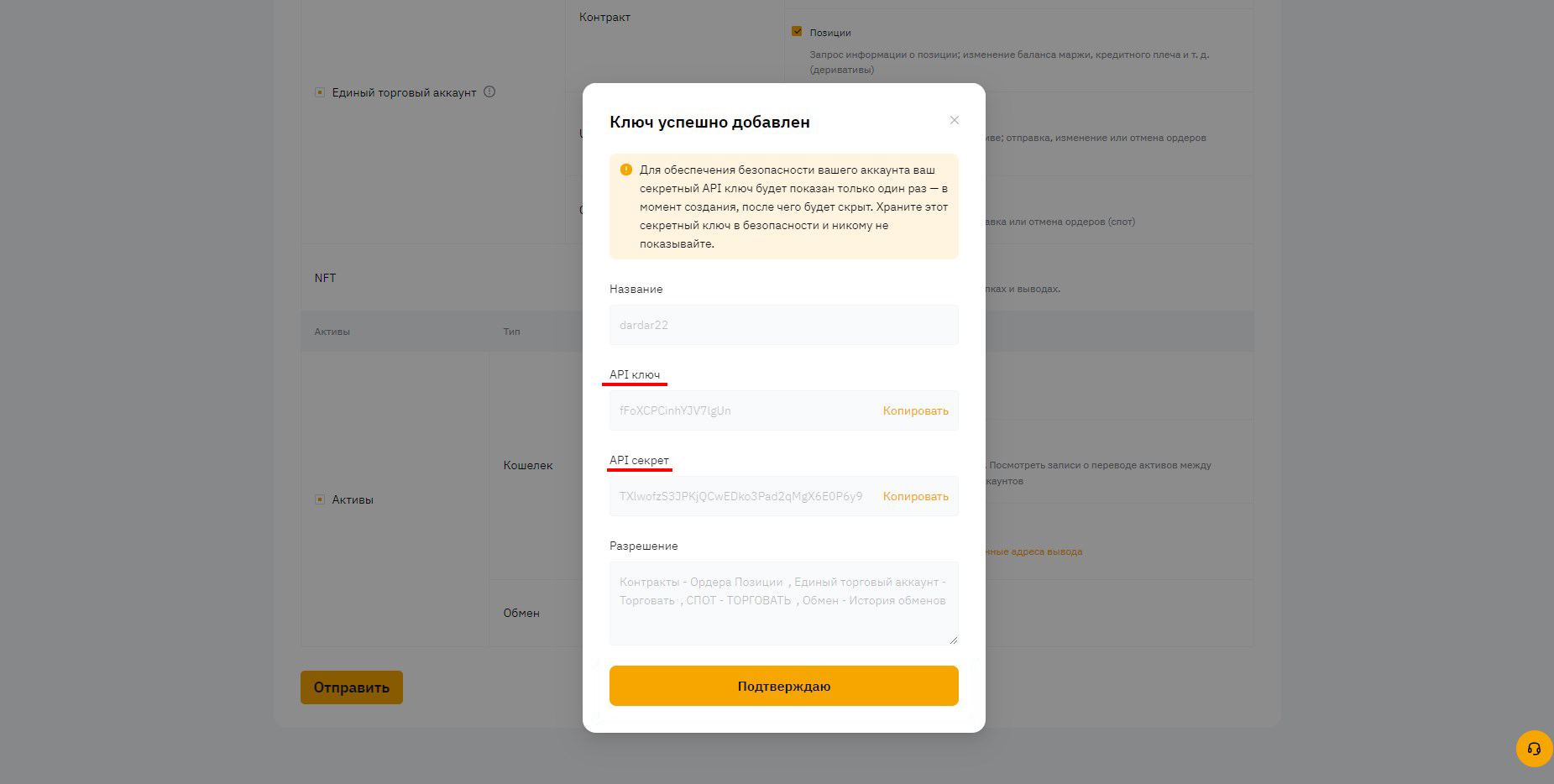Click the API key text field

pos(743,410)
